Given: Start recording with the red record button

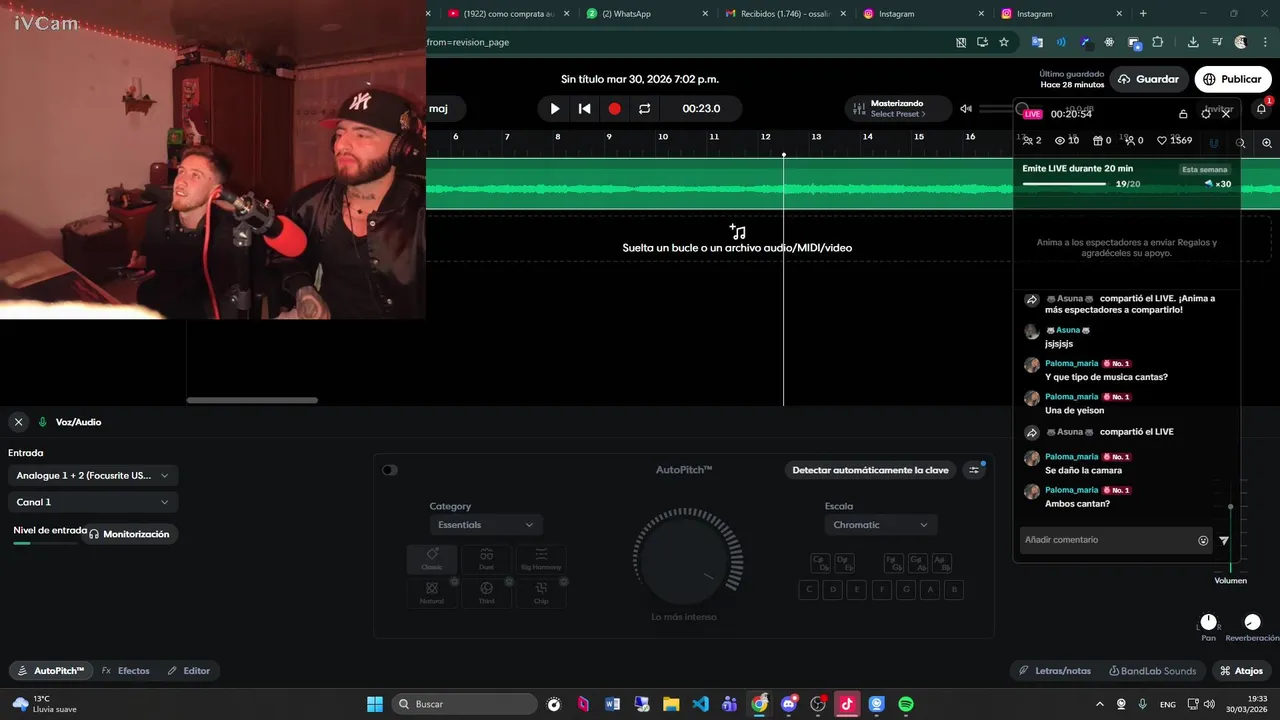Looking at the screenshot, I should click(x=615, y=108).
